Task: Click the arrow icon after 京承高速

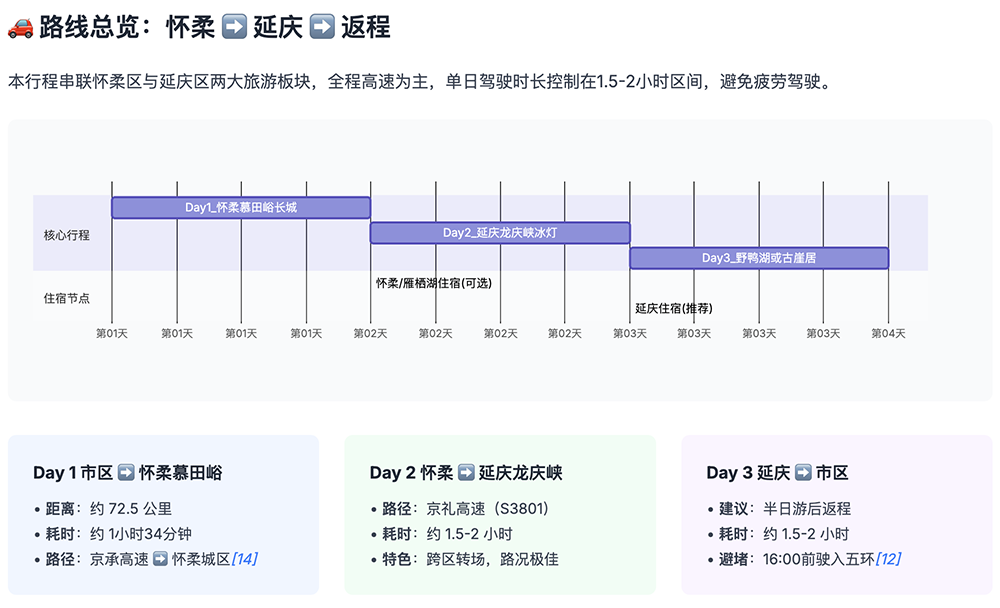Action: tap(160, 561)
